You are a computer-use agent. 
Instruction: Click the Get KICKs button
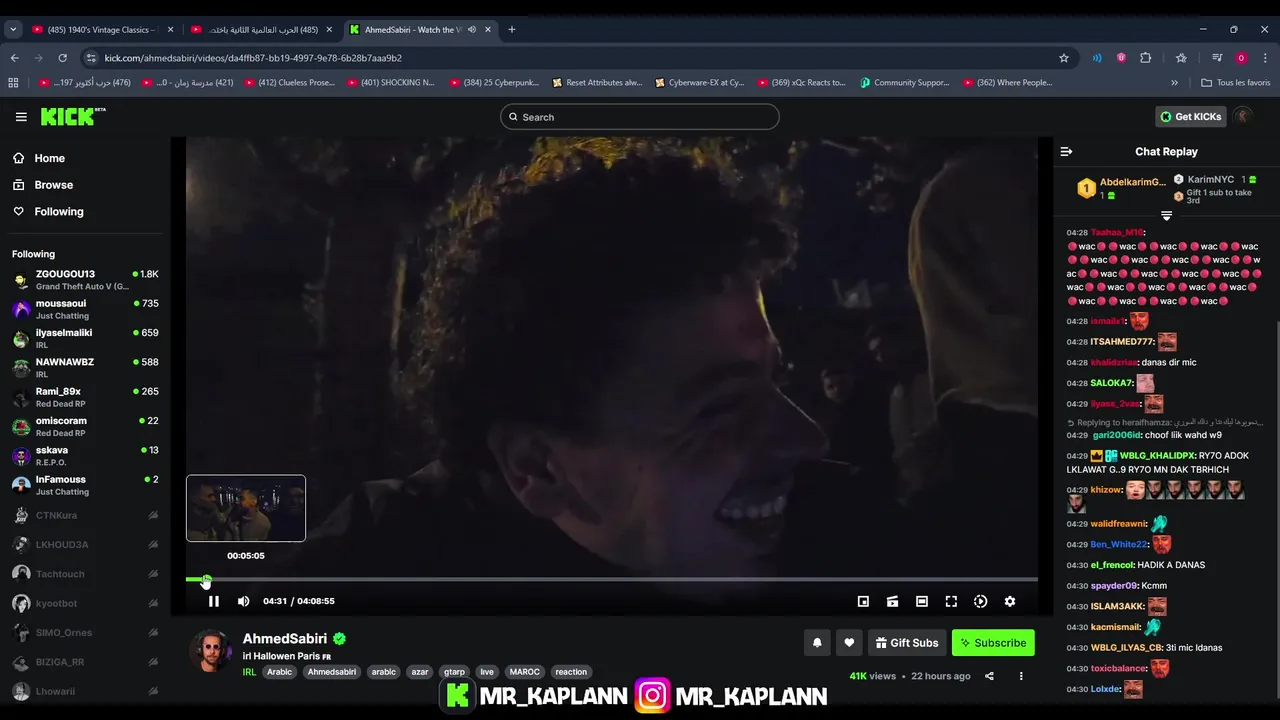click(1190, 117)
